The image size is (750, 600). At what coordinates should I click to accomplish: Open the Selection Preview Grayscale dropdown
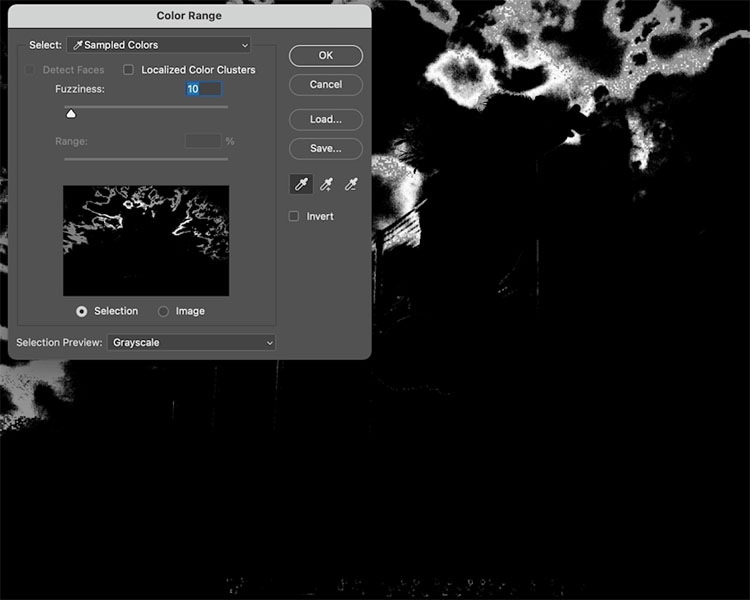[x=191, y=343]
